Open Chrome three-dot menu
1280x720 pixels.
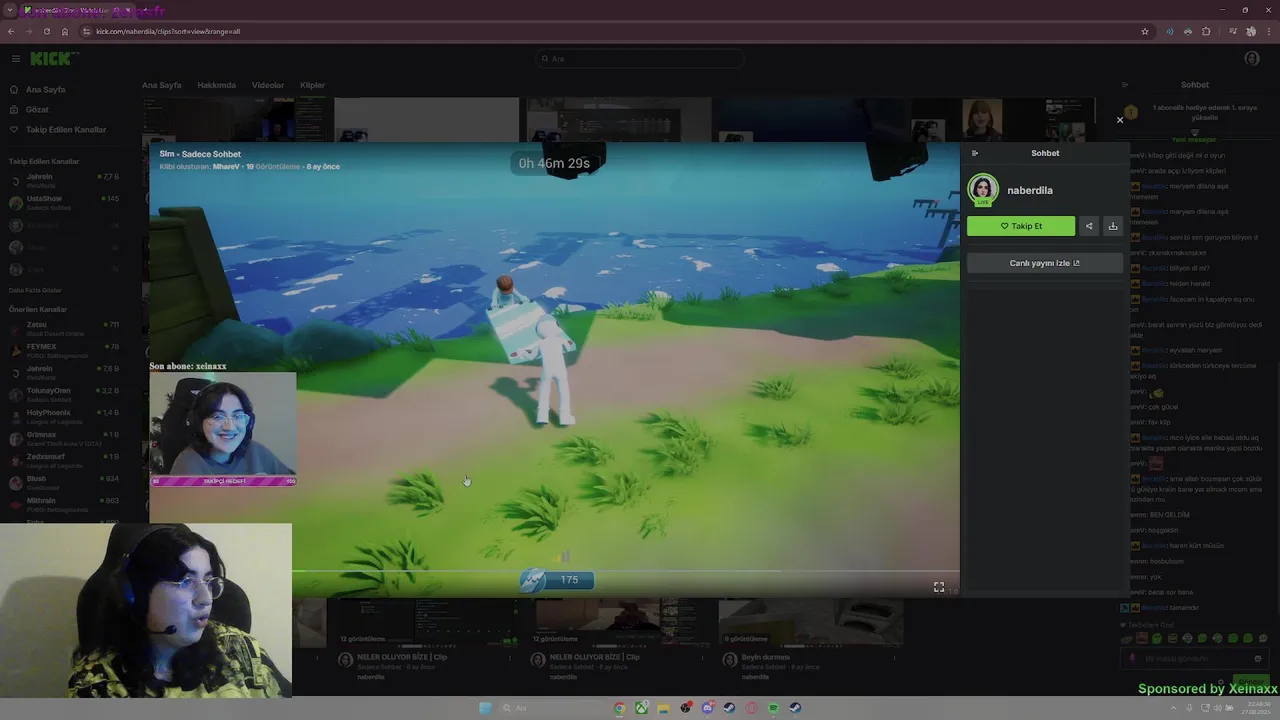(x=1269, y=31)
